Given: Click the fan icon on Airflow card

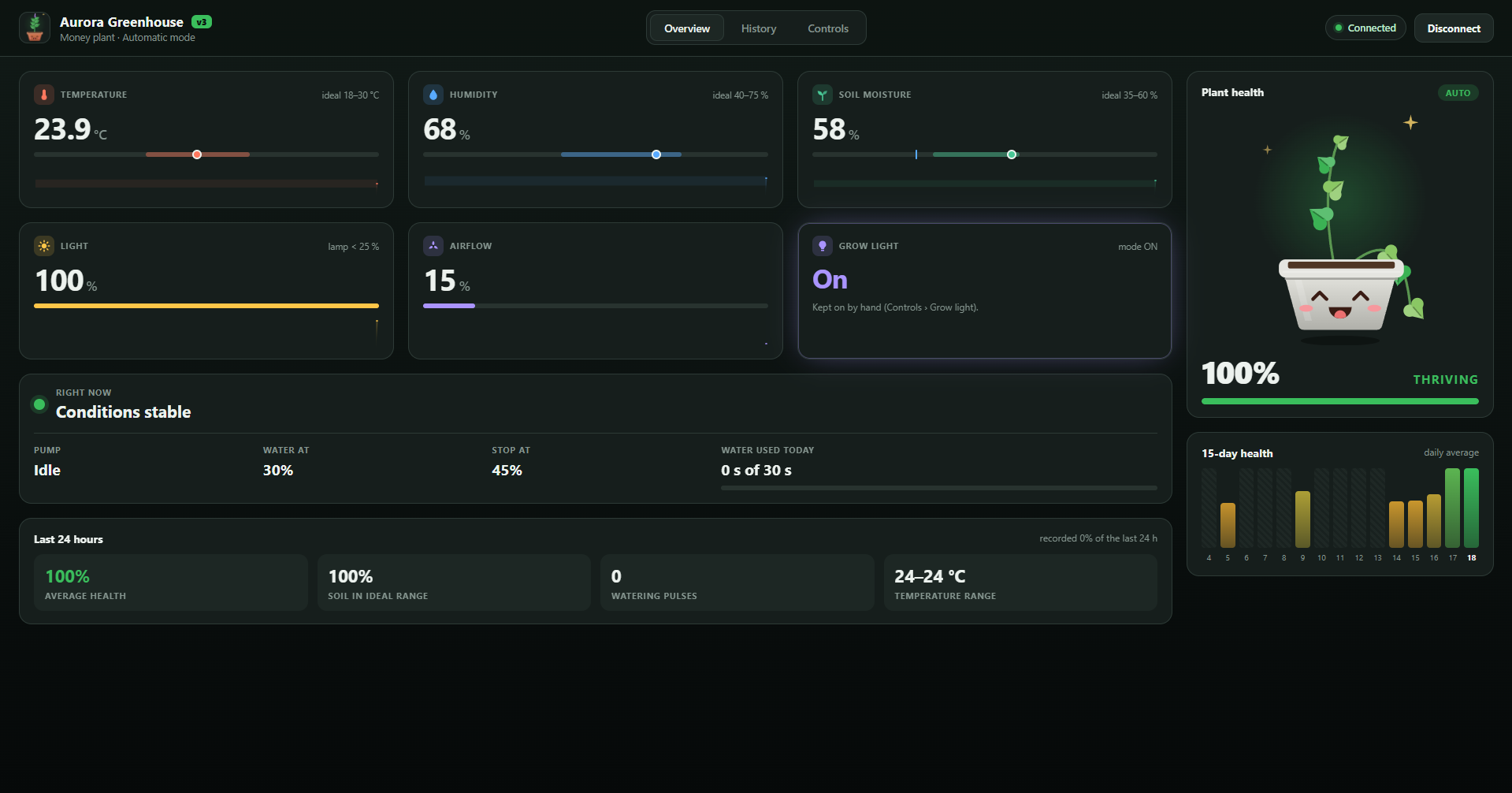Looking at the screenshot, I should (433, 246).
